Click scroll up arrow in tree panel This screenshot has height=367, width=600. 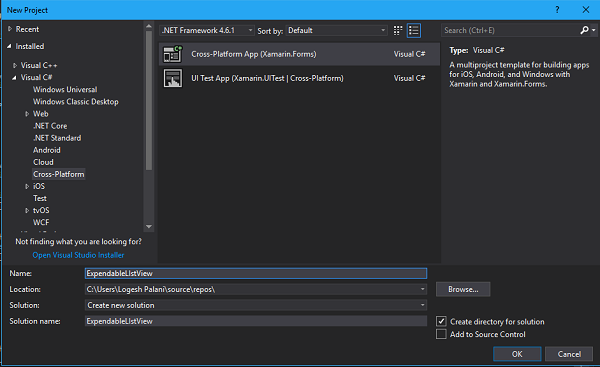tap(149, 26)
